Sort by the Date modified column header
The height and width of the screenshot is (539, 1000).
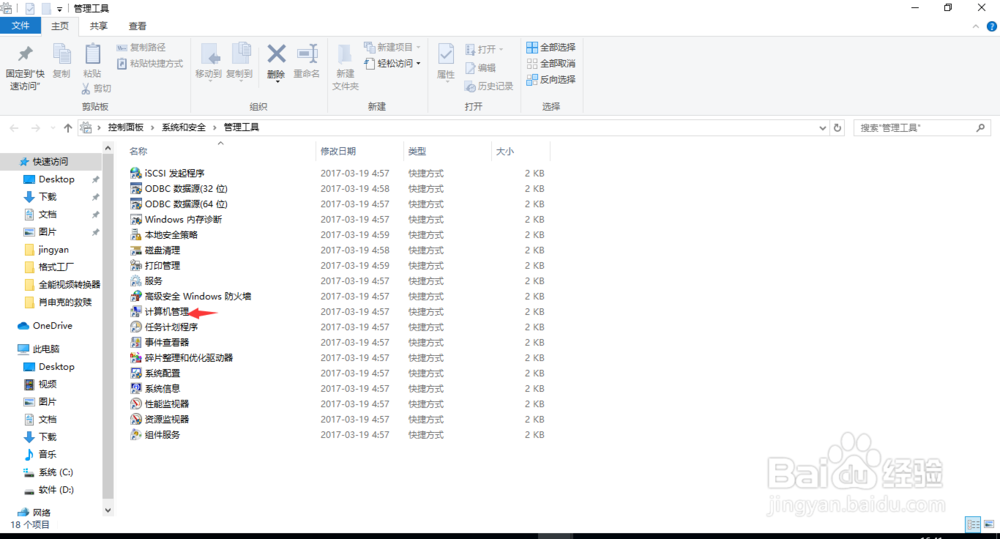(x=338, y=151)
